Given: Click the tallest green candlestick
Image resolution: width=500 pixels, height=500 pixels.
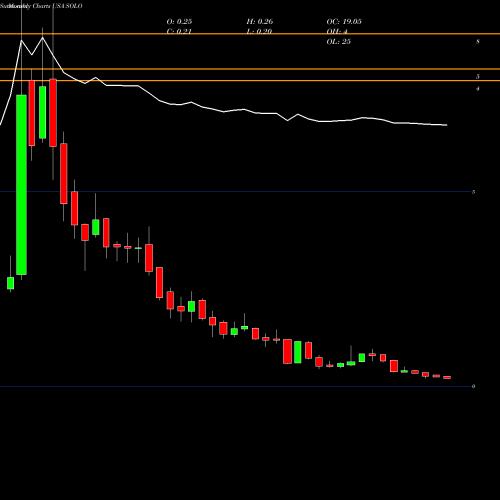Looking at the screenshot, I should pos(21,185).
